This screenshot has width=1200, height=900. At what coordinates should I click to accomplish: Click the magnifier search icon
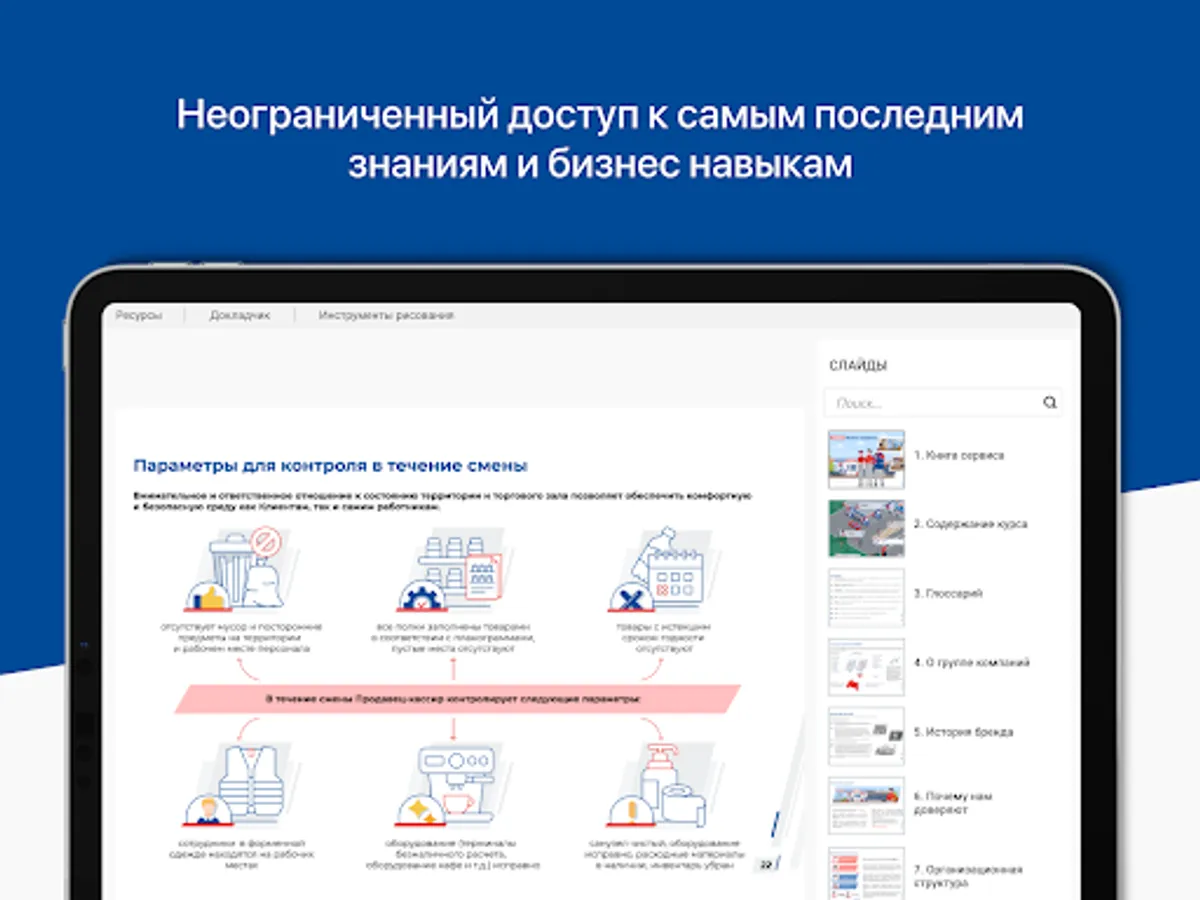1050,403
